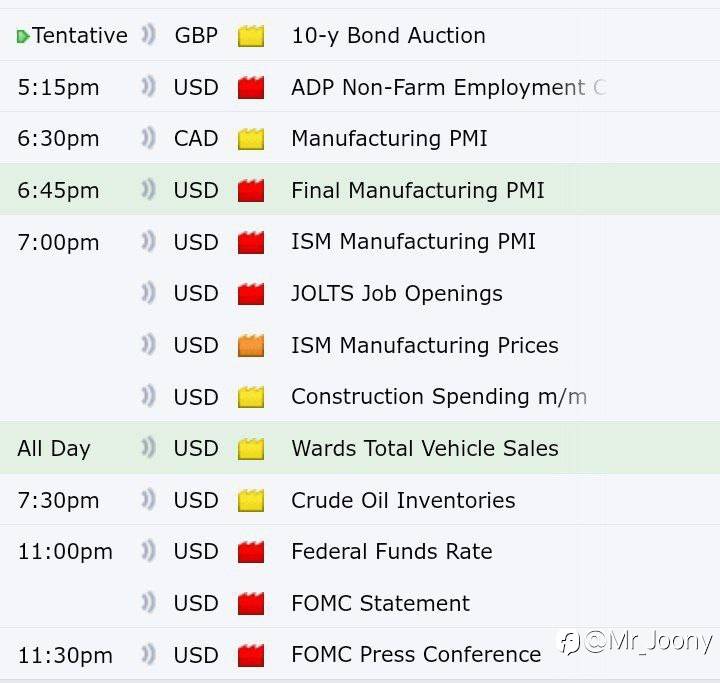Open the FOMC Press Conference event

415,655
